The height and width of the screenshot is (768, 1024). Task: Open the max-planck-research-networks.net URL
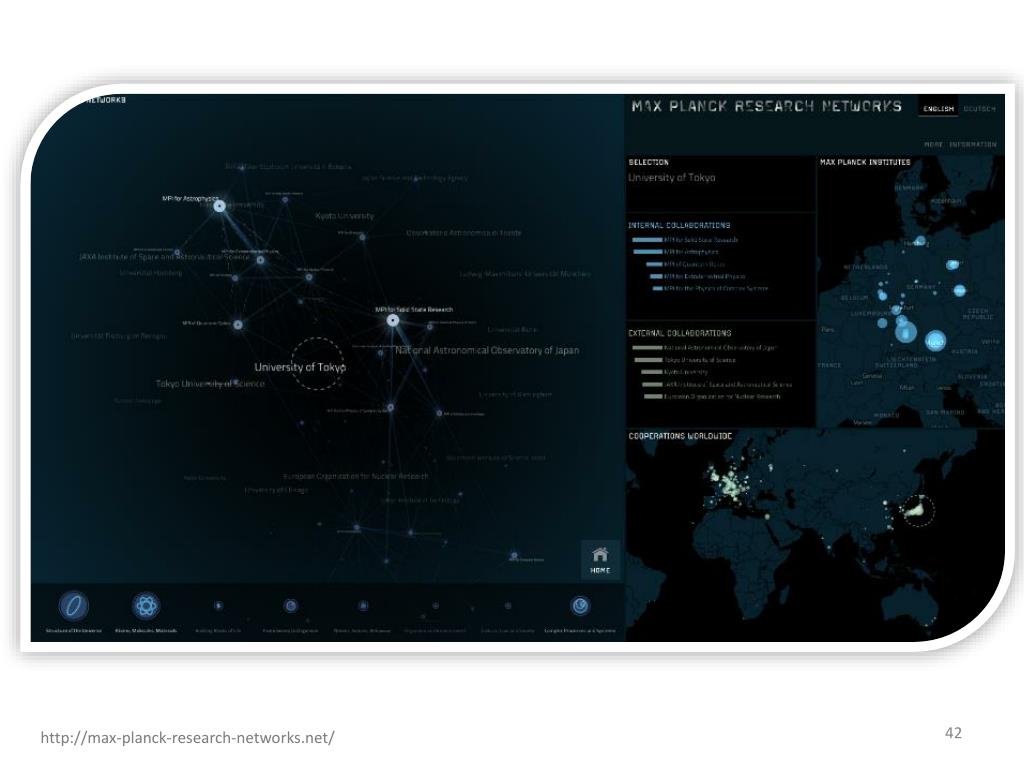click(x=187, y=738)
